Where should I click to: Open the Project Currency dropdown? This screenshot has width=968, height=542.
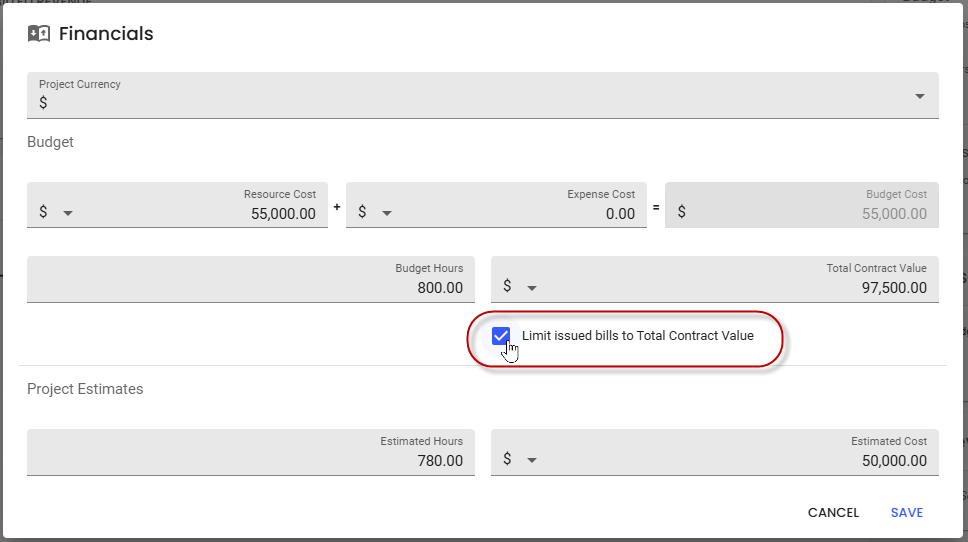click(919, 96)
